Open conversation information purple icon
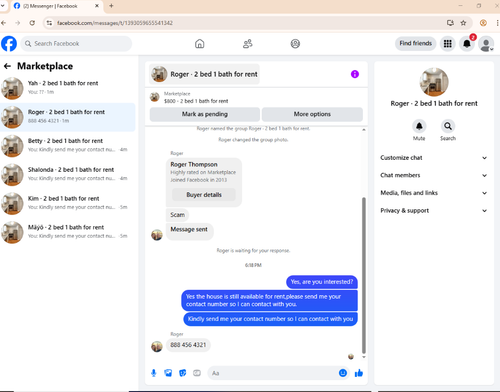This screenshot has height=392, width=500. pos(355,74)
